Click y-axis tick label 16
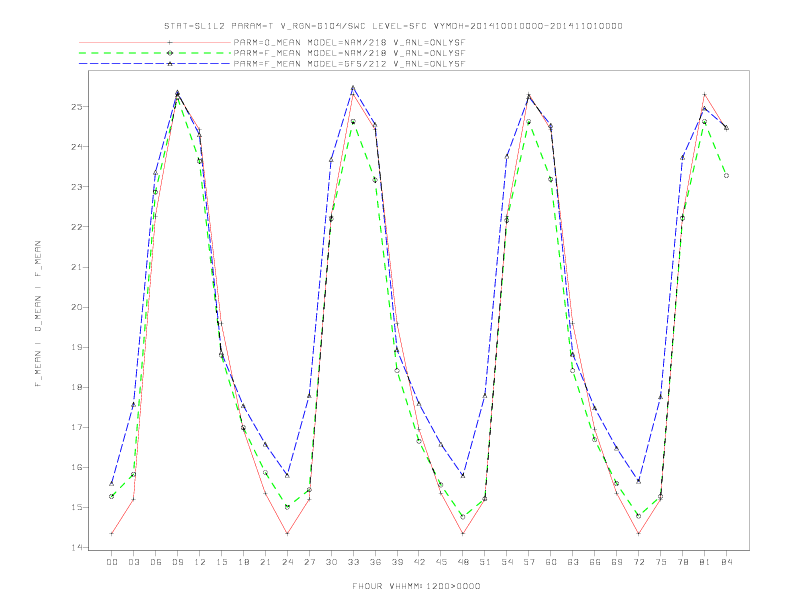 tap(76, 468)
